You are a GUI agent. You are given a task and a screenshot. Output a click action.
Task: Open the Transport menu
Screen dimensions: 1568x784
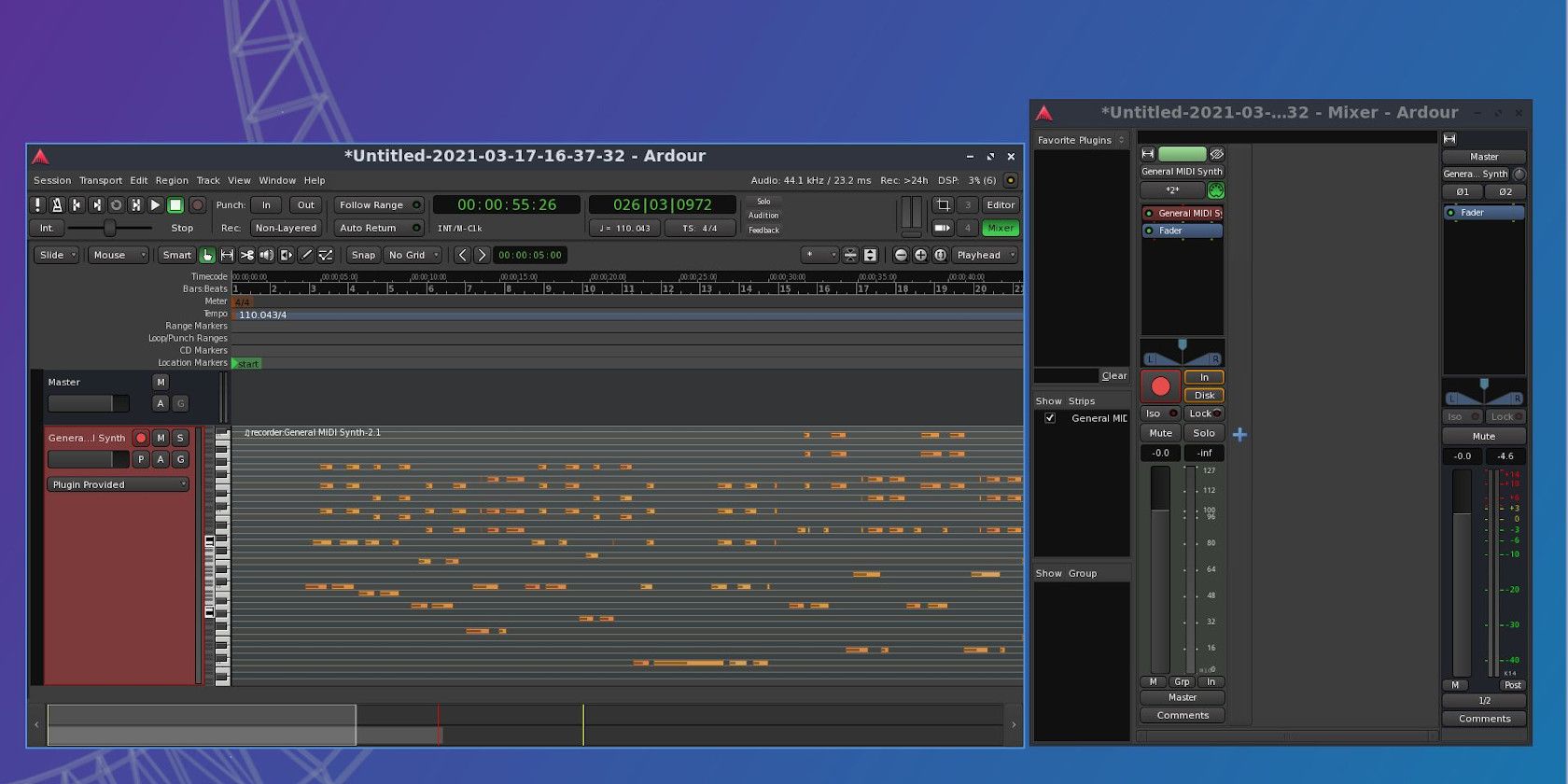[x=100, y=180]
